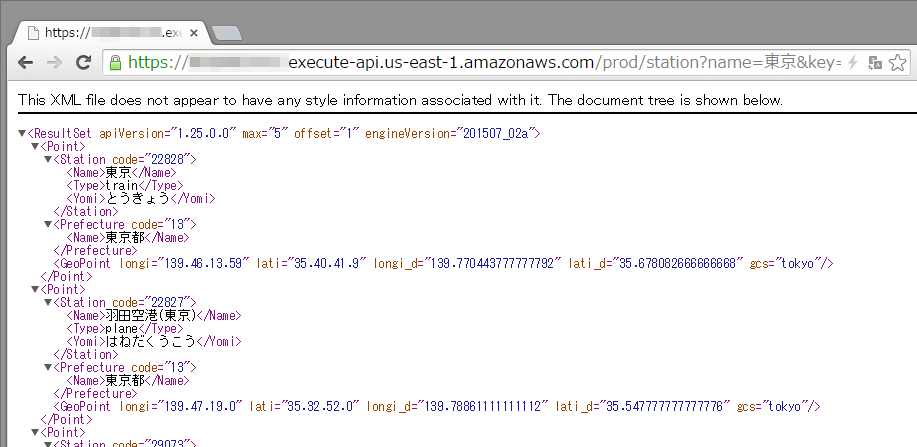The width and height of the screenshot is (917, 447).
Task: Collapse the Station code 22828 node
Action: click(x=48, y=159)
